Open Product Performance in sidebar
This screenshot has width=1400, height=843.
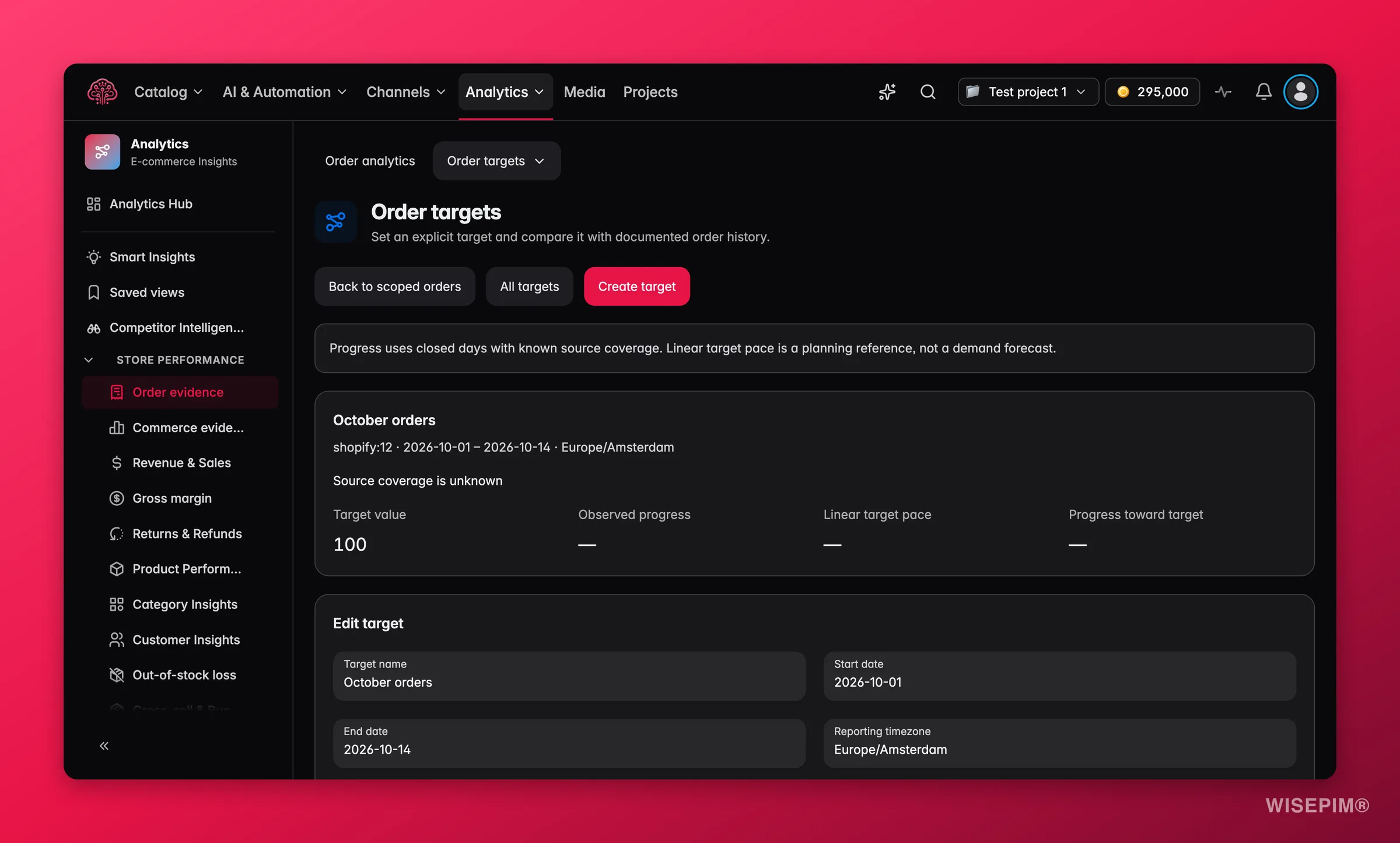180,569
